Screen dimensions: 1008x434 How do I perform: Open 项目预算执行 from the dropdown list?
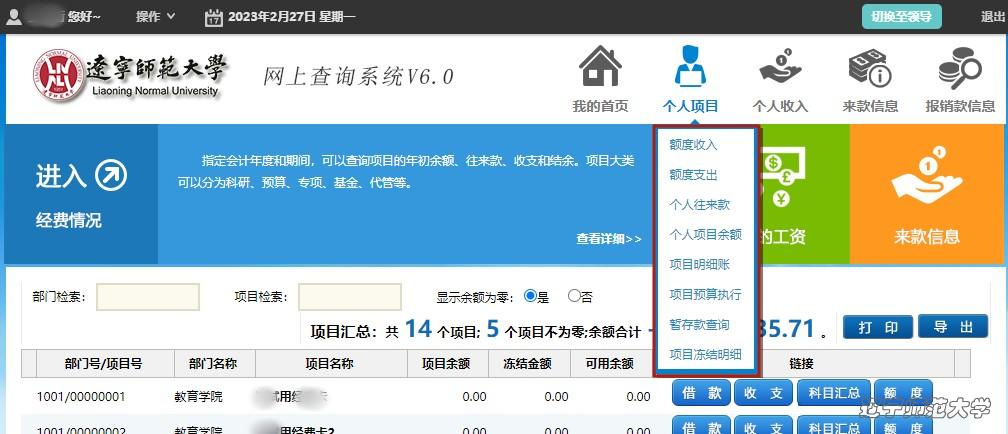tap(705, 295)
